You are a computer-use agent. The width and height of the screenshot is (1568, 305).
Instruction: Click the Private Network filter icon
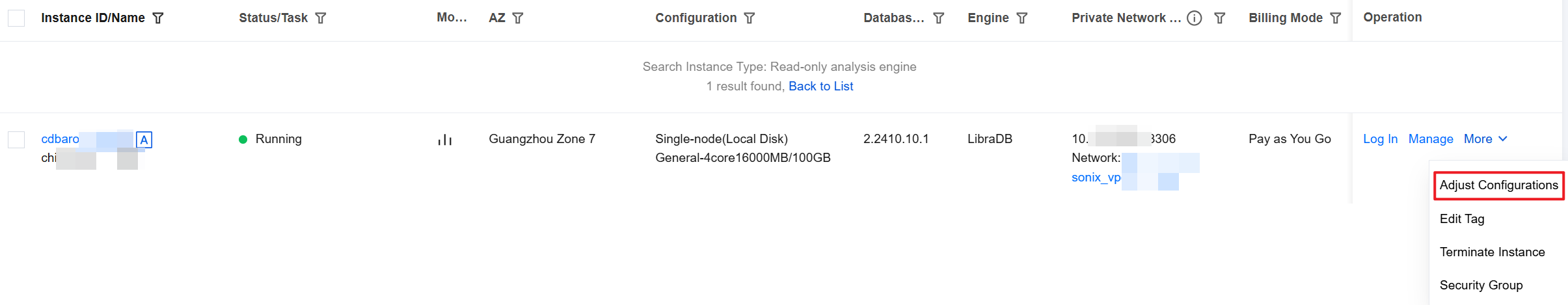coord(1220,18)
